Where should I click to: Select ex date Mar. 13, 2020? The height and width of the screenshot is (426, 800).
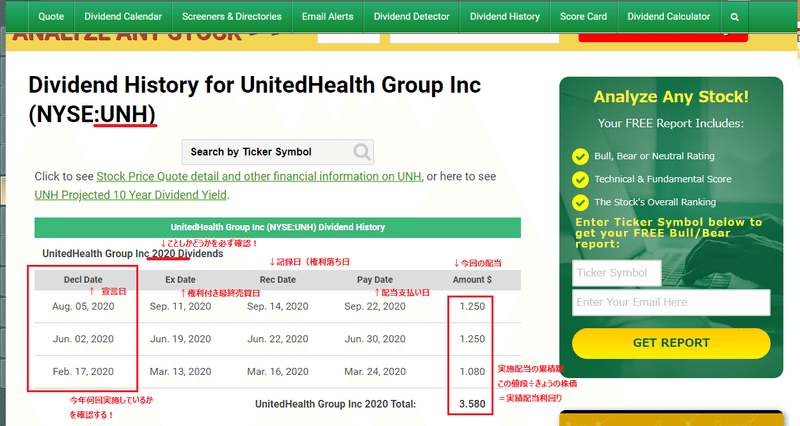180,371
